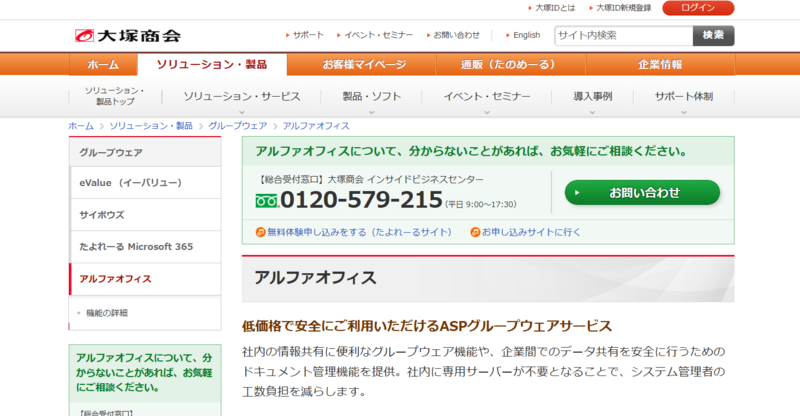Switch to the お客様マイページ tab
Image resolution: width=800 pixels, height=416 pixels.
(364, 64)
